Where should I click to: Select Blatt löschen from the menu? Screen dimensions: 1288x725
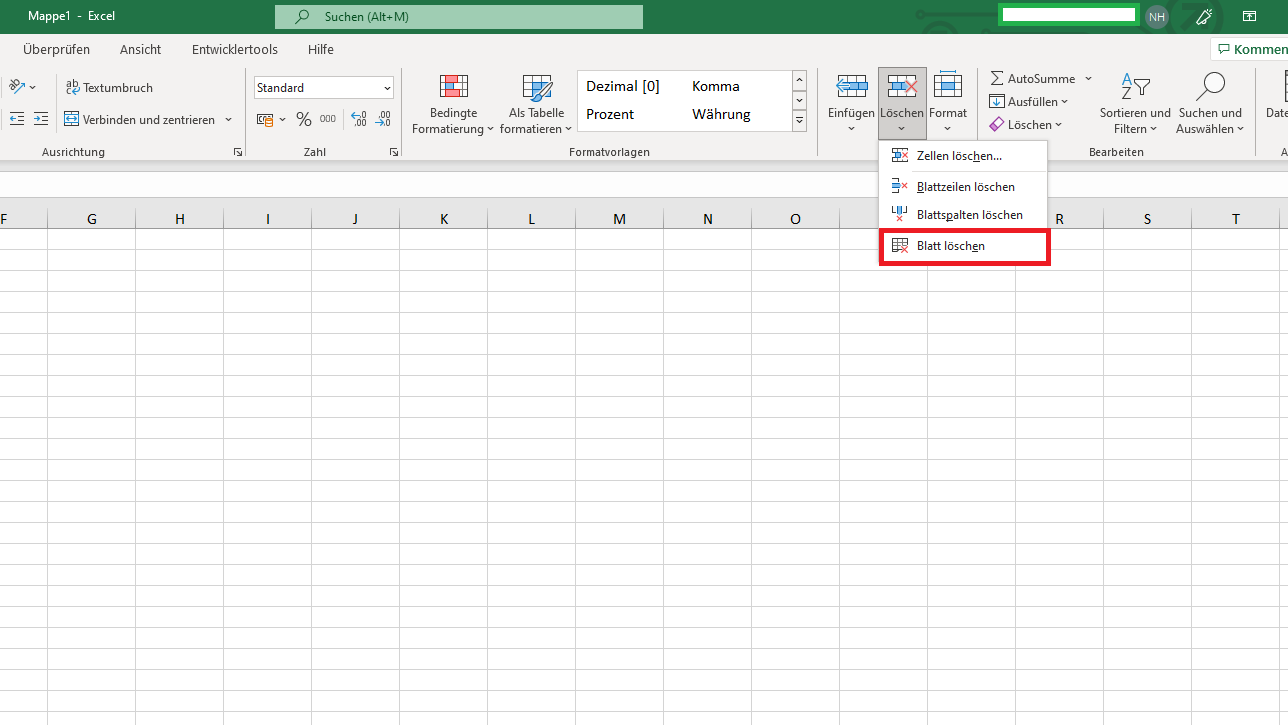951,246
